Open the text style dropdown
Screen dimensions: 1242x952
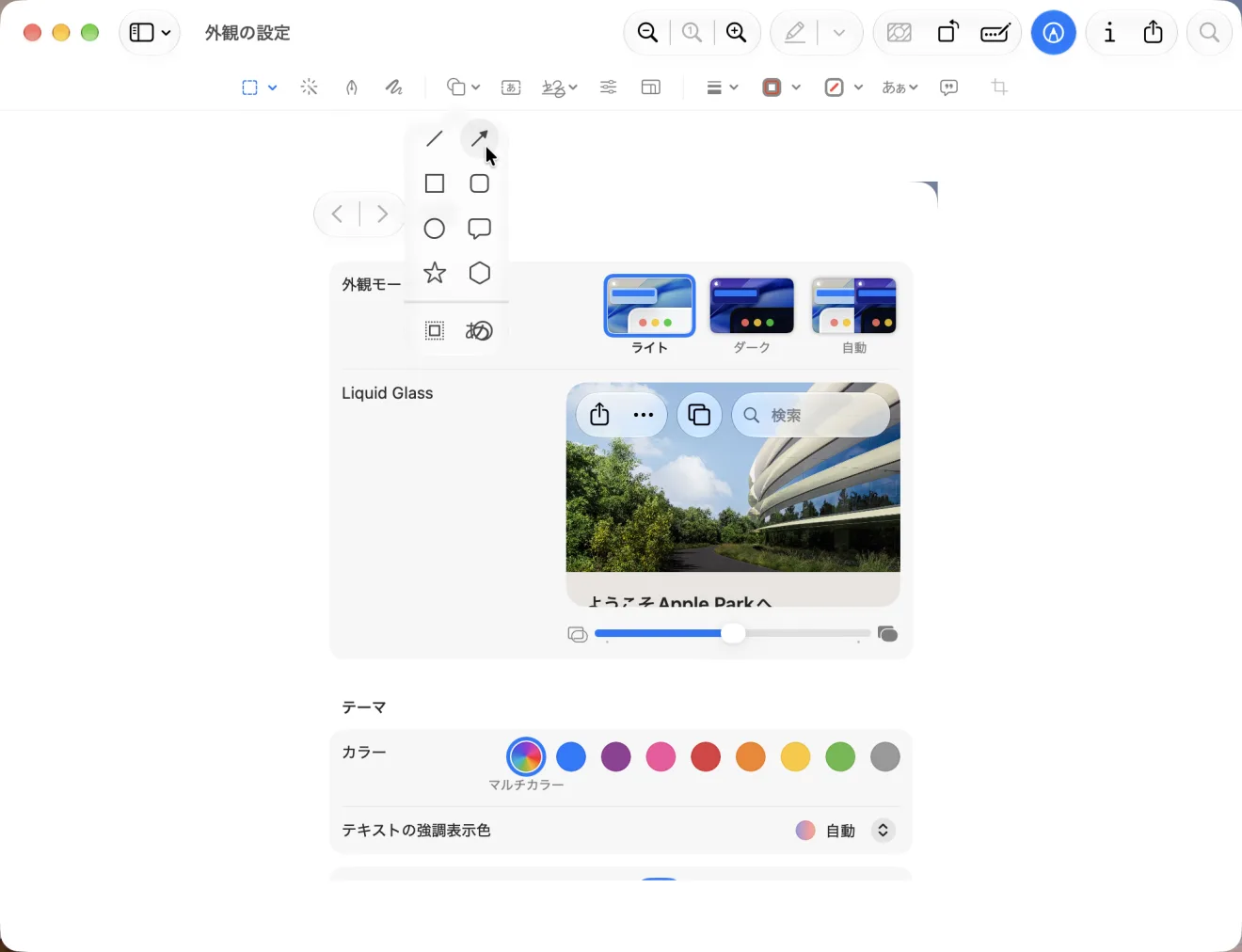pos(900,87)
